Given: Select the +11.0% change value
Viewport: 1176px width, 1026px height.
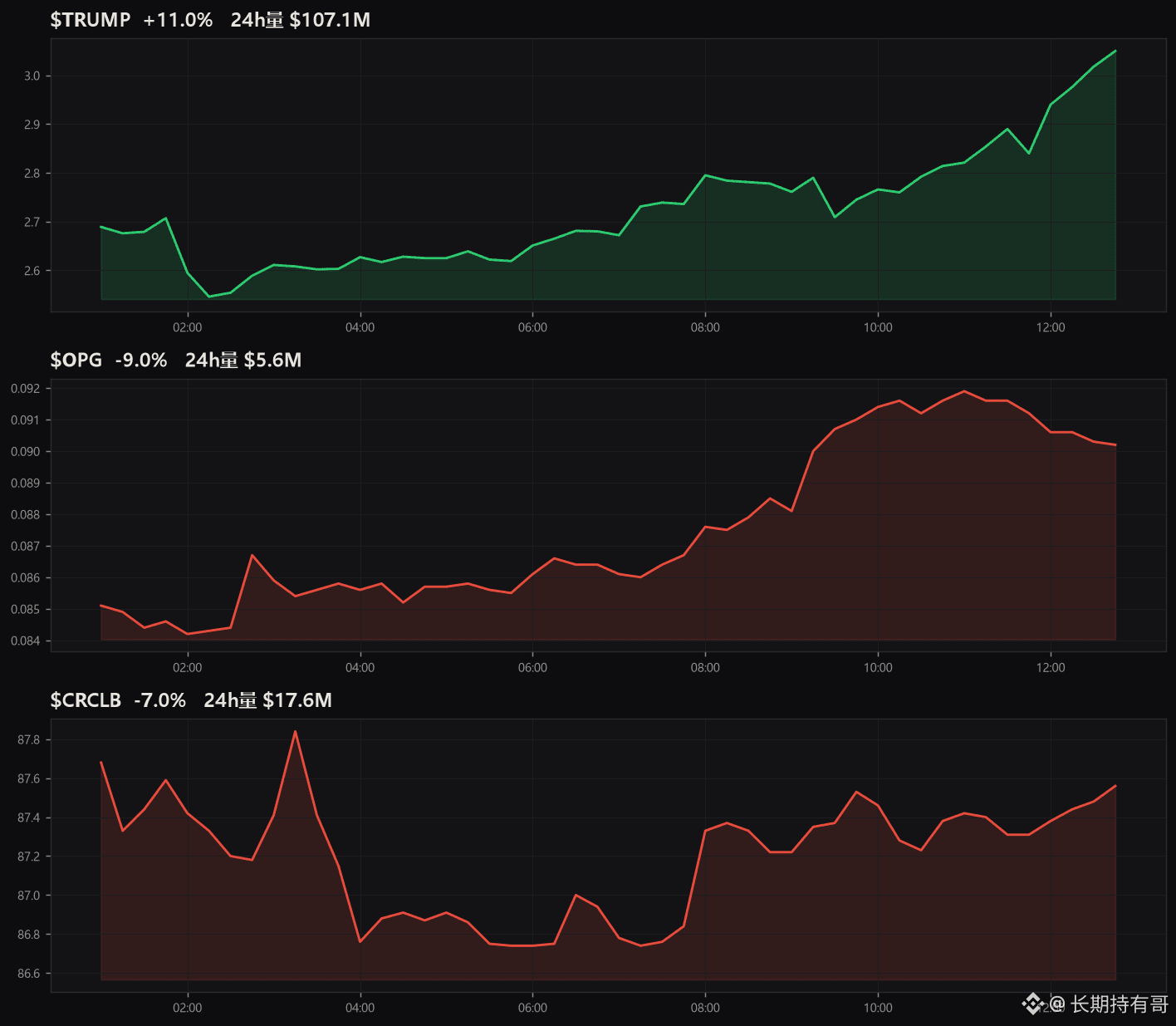Looking at the screenshot, I should tap(178, 20).
